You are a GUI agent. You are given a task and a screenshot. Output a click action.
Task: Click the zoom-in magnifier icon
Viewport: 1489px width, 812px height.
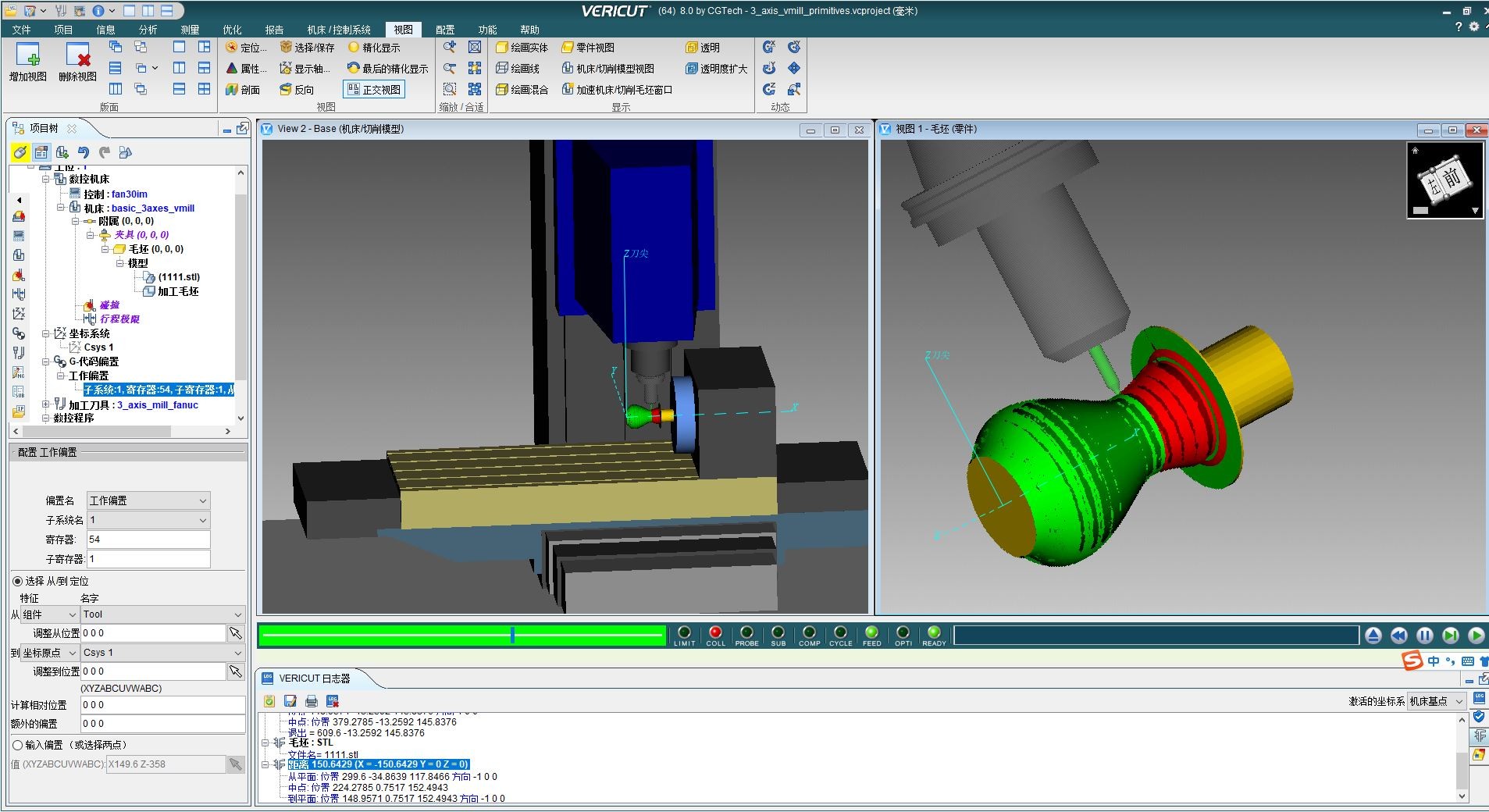(x=450, y=48)
